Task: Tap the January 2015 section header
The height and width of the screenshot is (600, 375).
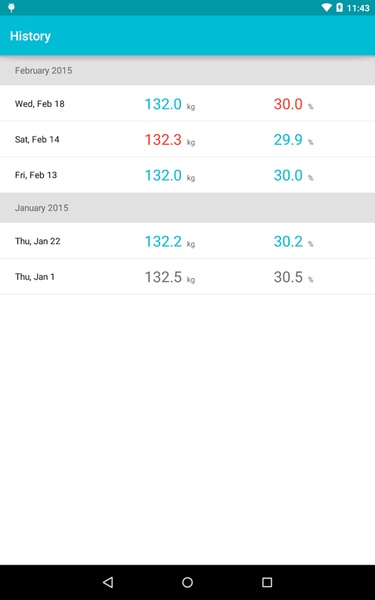Action: [188, 208]
